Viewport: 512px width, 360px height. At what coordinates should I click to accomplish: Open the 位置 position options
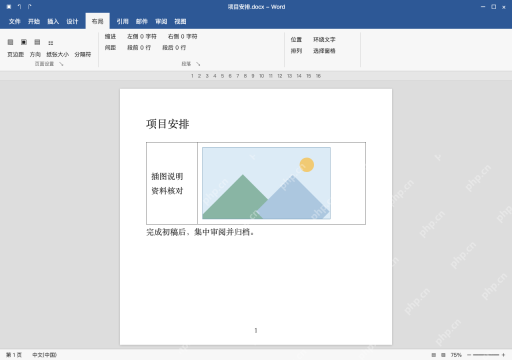pos(296,39)
